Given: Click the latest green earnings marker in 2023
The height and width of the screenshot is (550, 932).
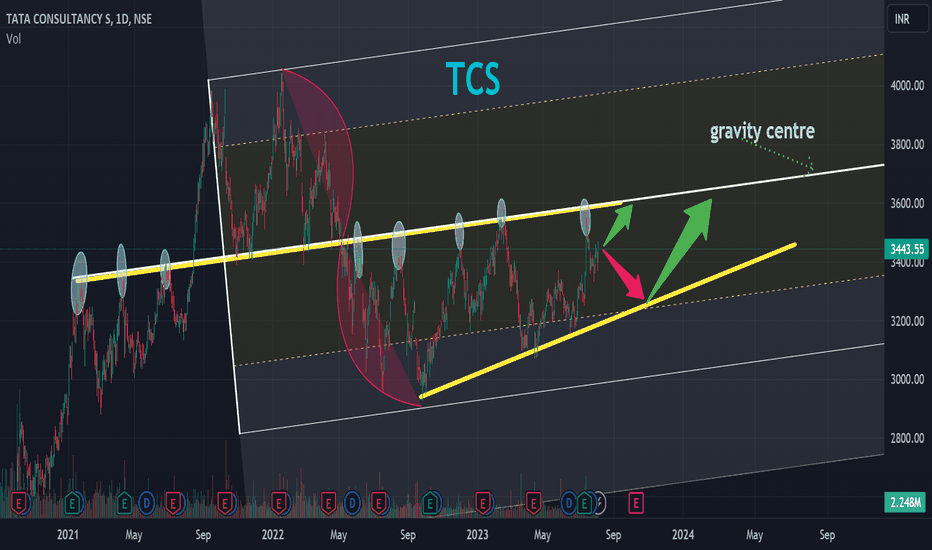Looking at the screenshot, I should tap(585, 504).
